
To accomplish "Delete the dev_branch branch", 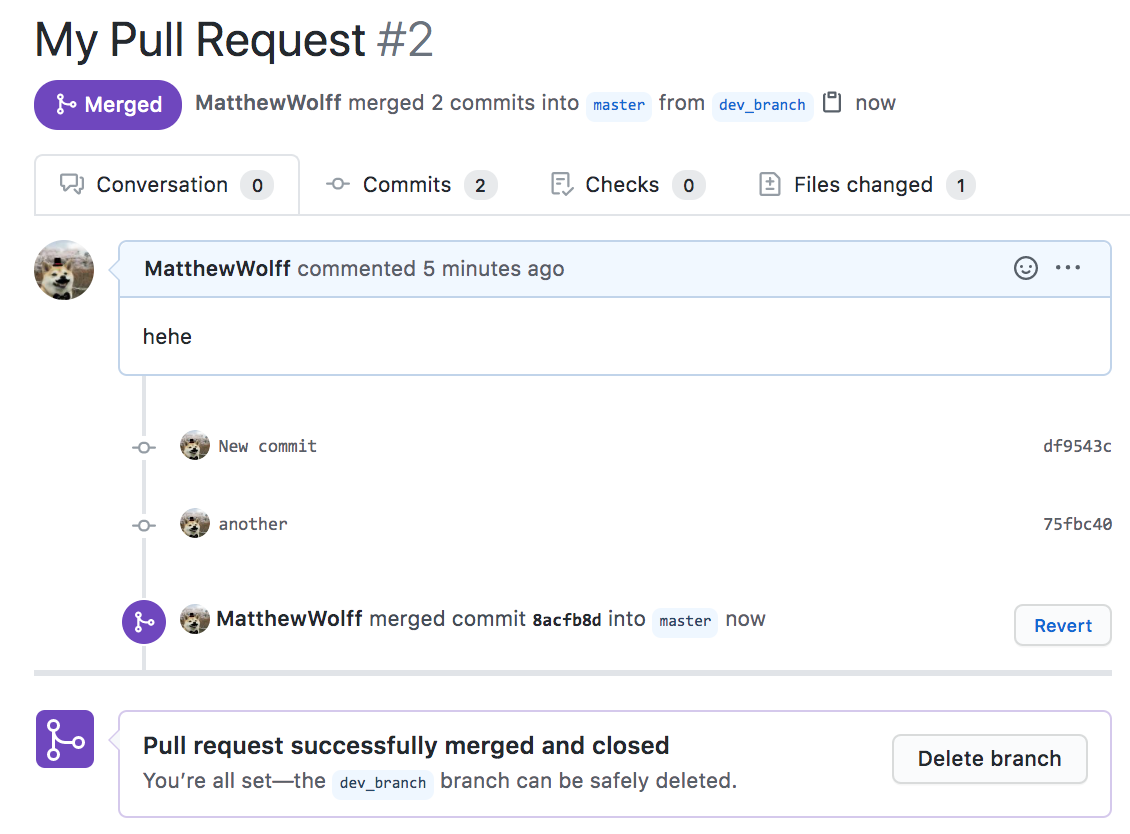I will [989, 759].
